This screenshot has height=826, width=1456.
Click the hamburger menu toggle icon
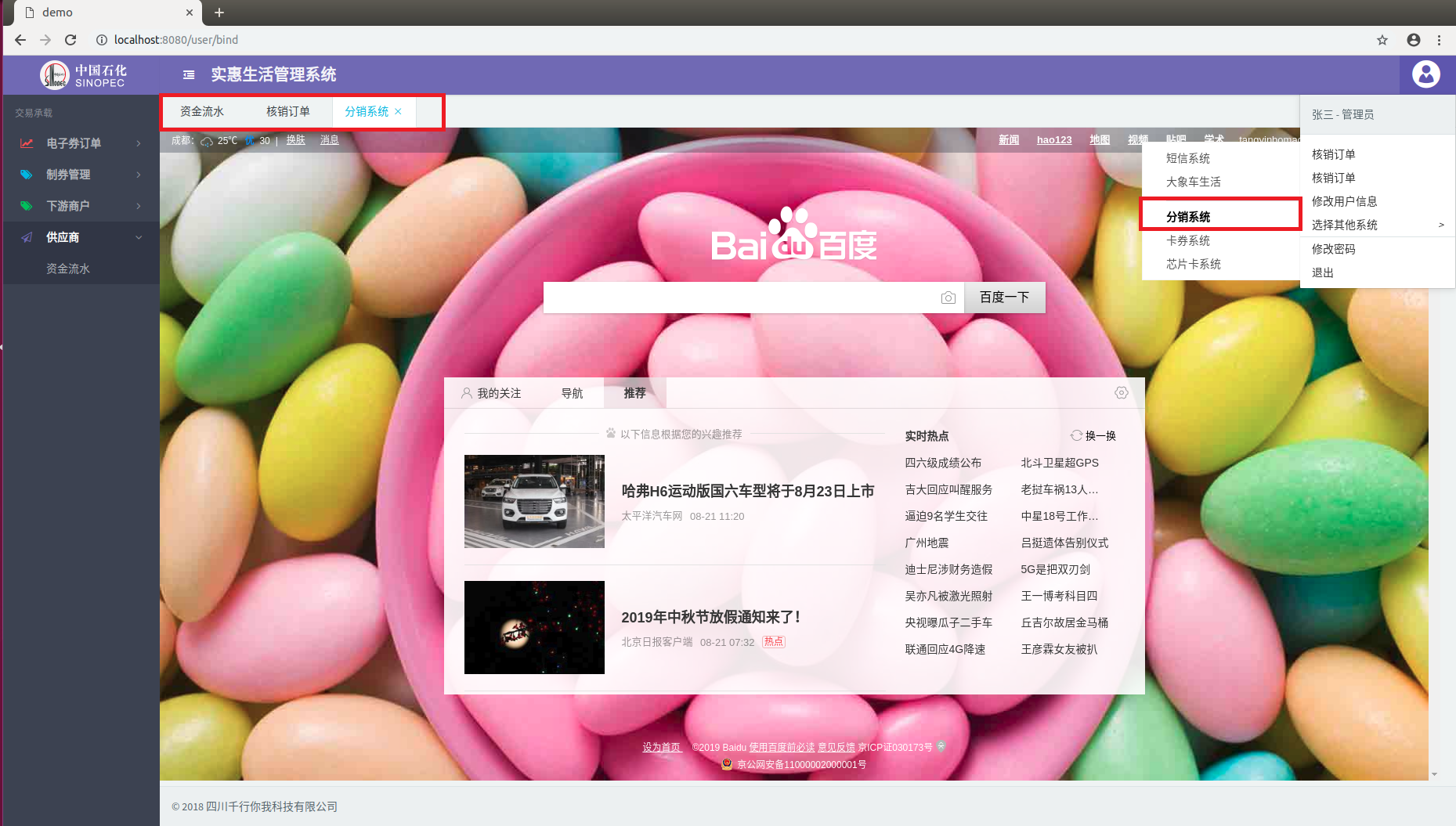coord(189,75)
